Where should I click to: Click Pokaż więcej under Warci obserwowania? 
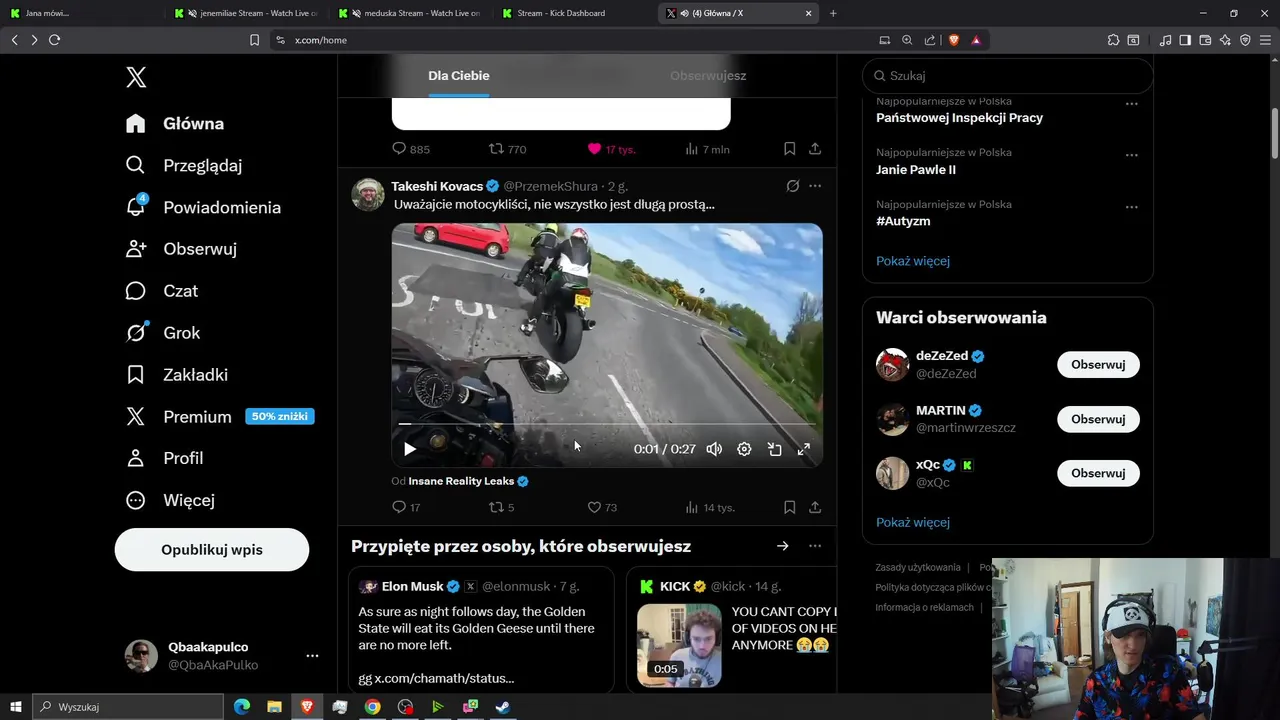[x=913, y=522]
